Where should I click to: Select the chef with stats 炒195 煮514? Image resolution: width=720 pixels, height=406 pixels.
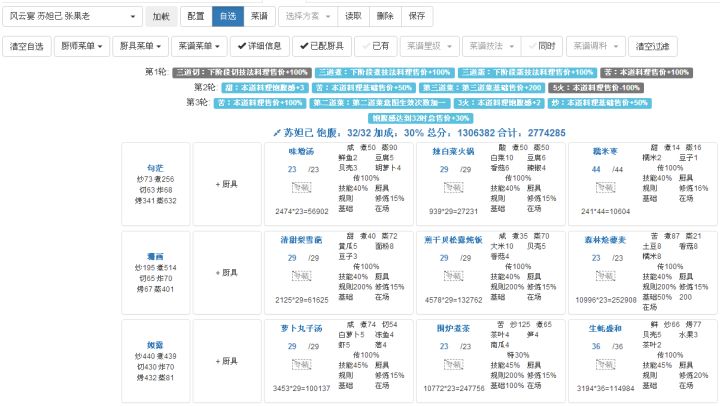[x=155, y=257]
